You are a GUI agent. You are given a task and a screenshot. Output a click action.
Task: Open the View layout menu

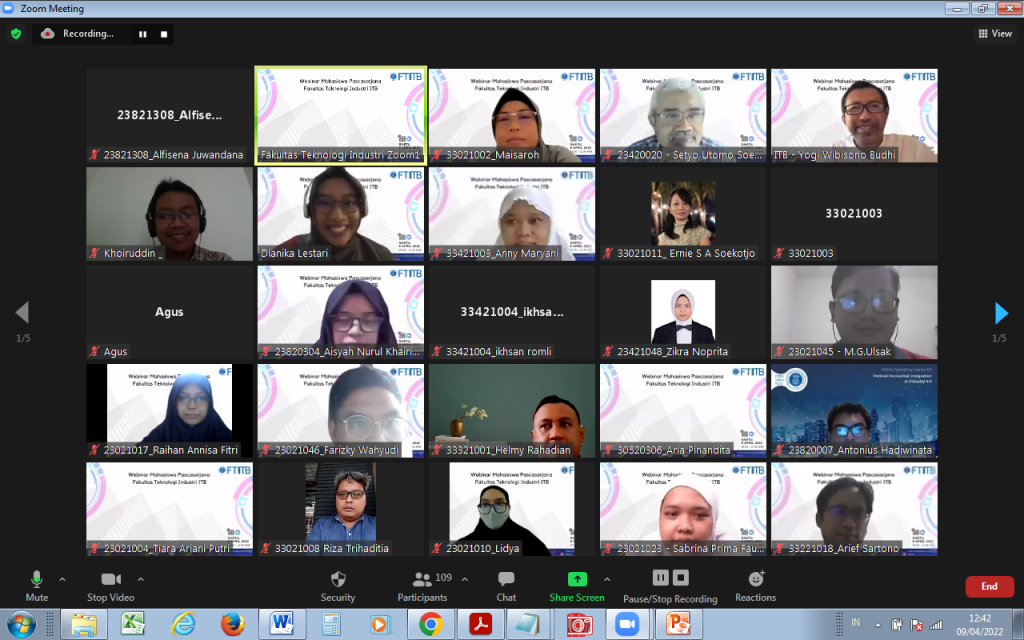(995, 34)
